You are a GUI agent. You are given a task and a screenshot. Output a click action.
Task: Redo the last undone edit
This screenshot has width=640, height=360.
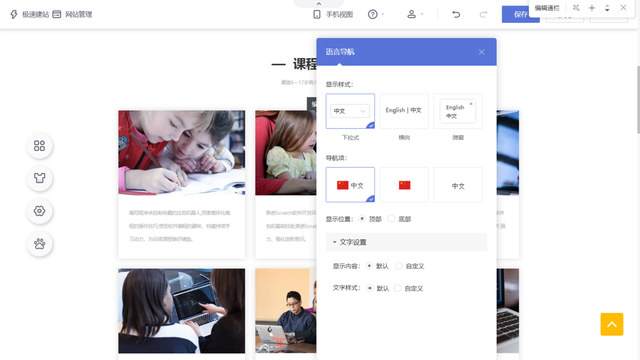pos(483,14)
